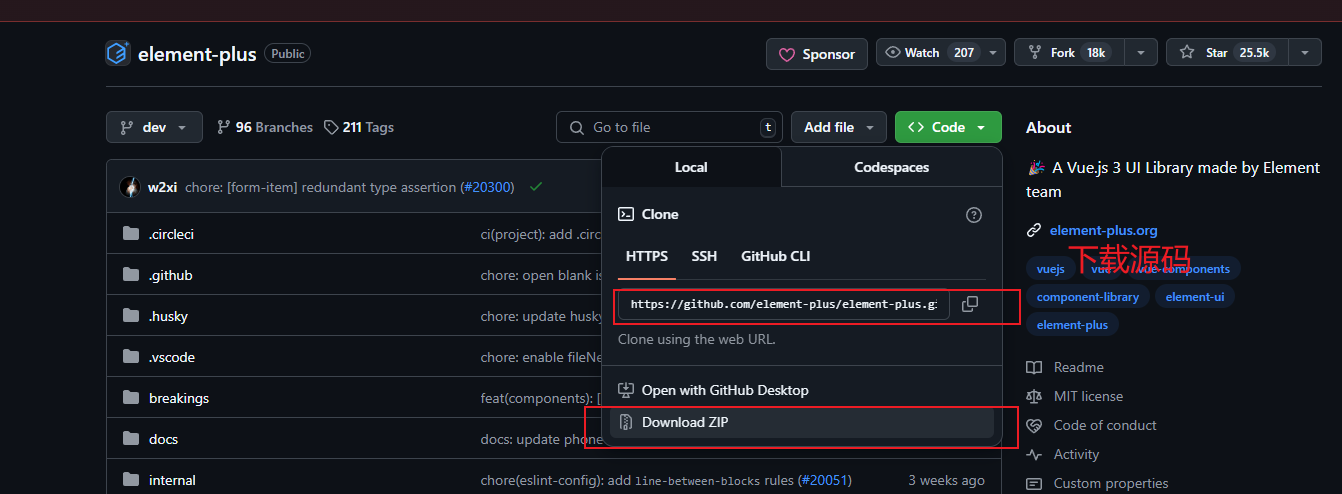Expand the dev branch selector dropdown
This screenshot has height=494, width=1342.
click(x=154, y=127)
